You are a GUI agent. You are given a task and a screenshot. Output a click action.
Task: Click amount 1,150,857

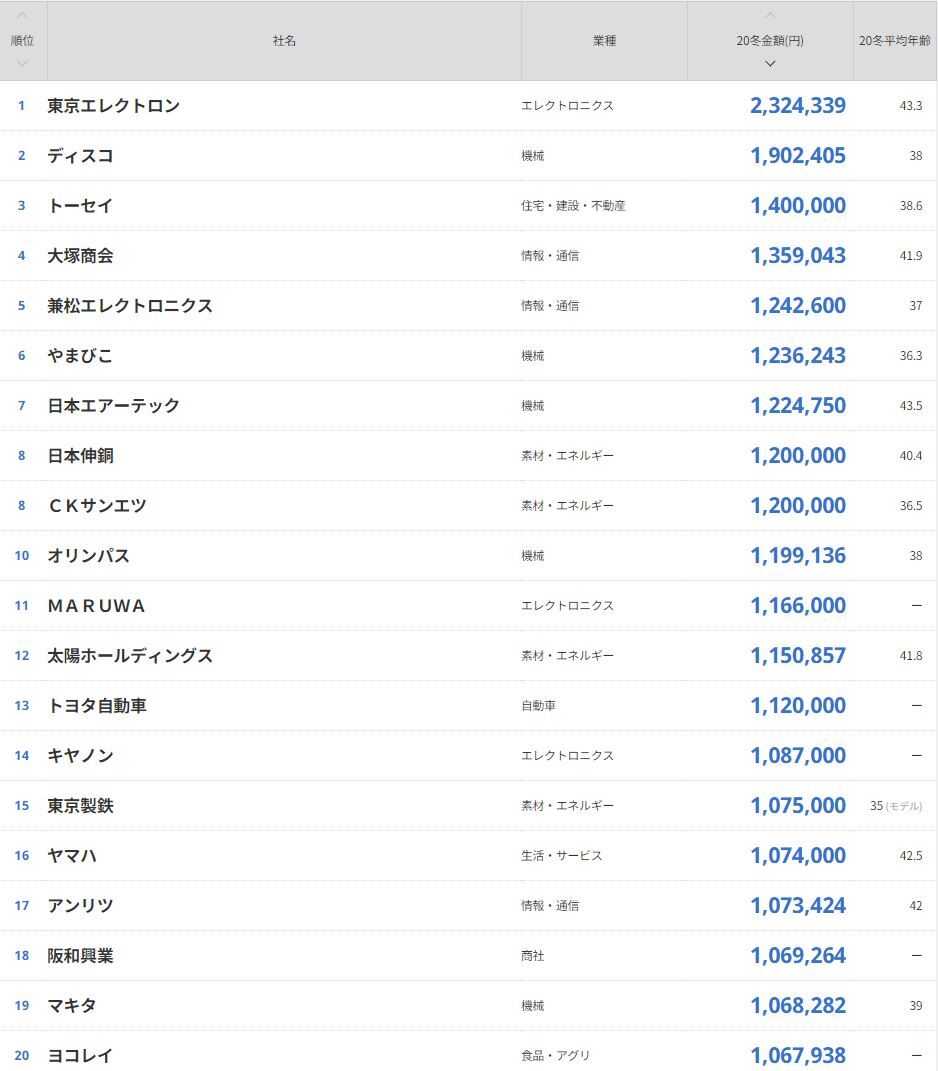[798, 656]
